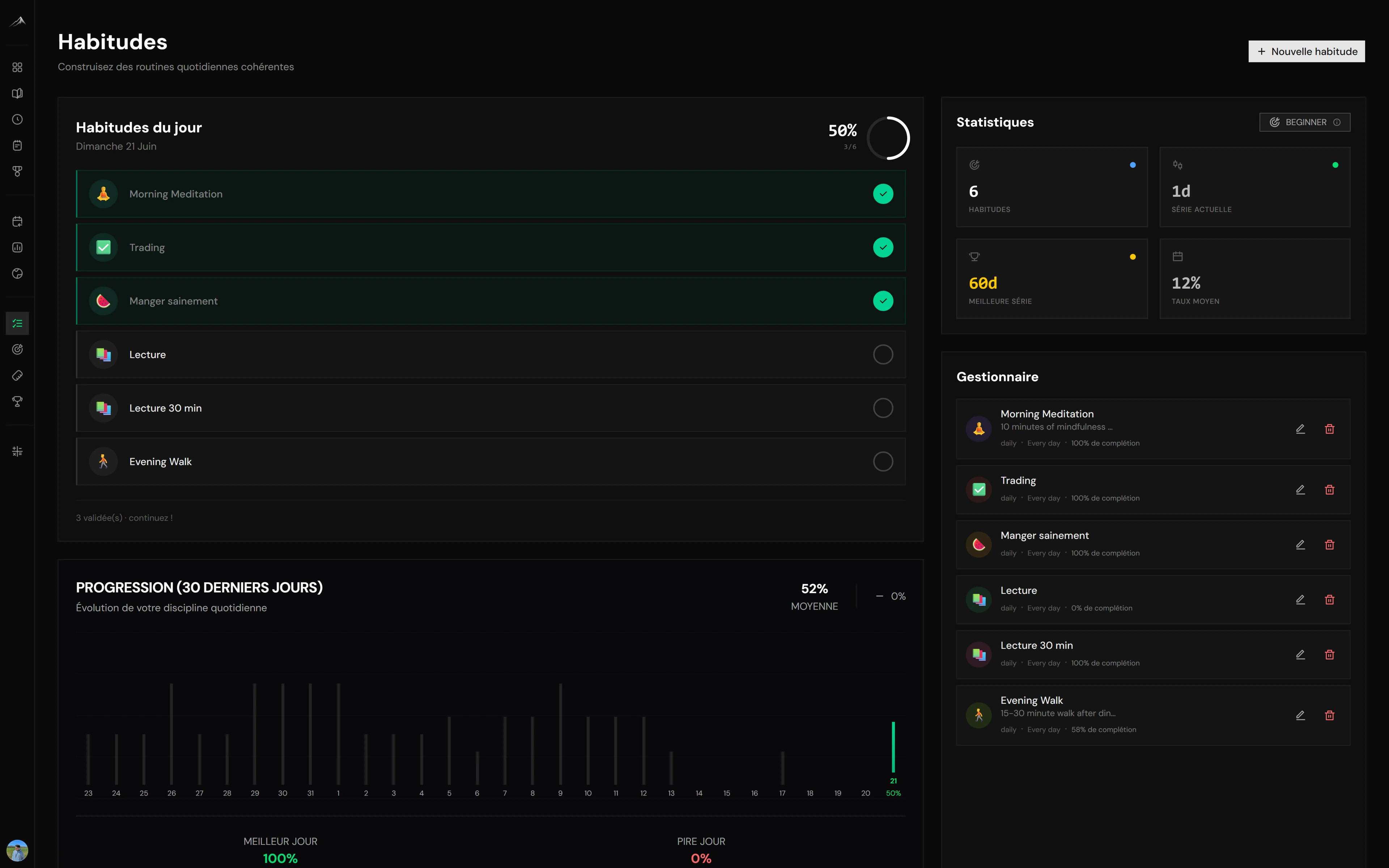1389x868 pixels.
Task: Select the chart bar for day 26
Action: (171, 734)
